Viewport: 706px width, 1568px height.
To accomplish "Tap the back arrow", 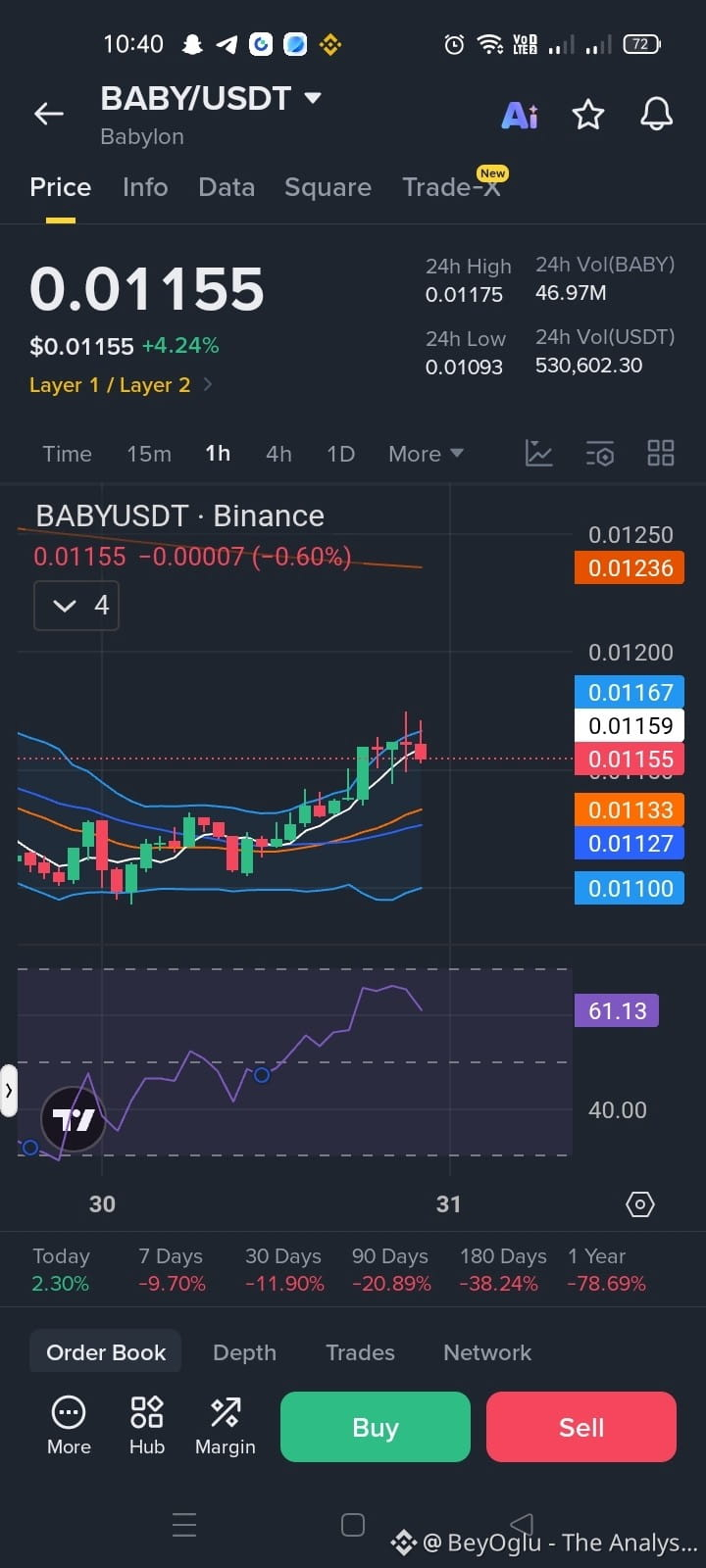I will 49,115.
